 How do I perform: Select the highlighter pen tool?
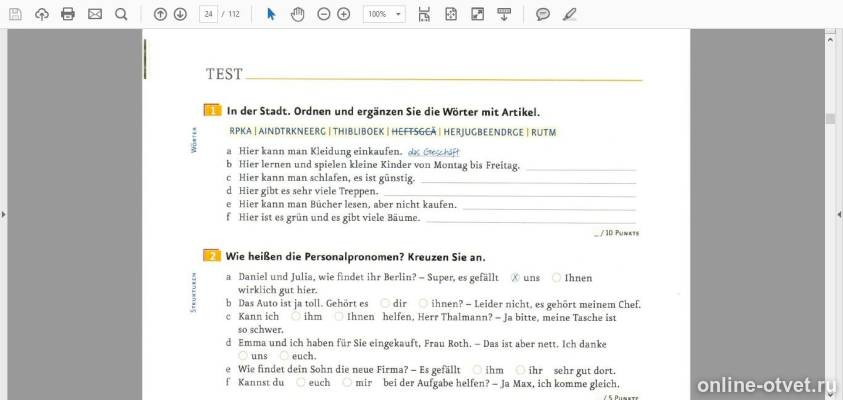point(569,14)
